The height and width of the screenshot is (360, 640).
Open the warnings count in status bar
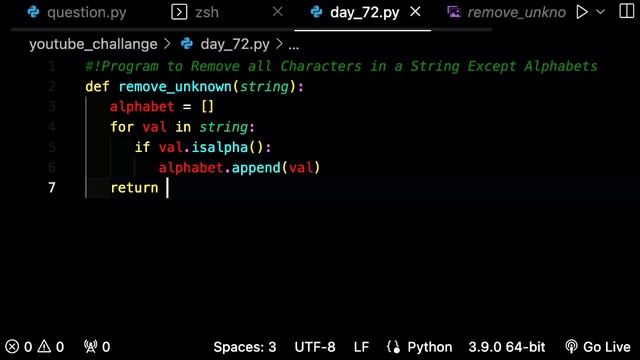coord(51,347)
